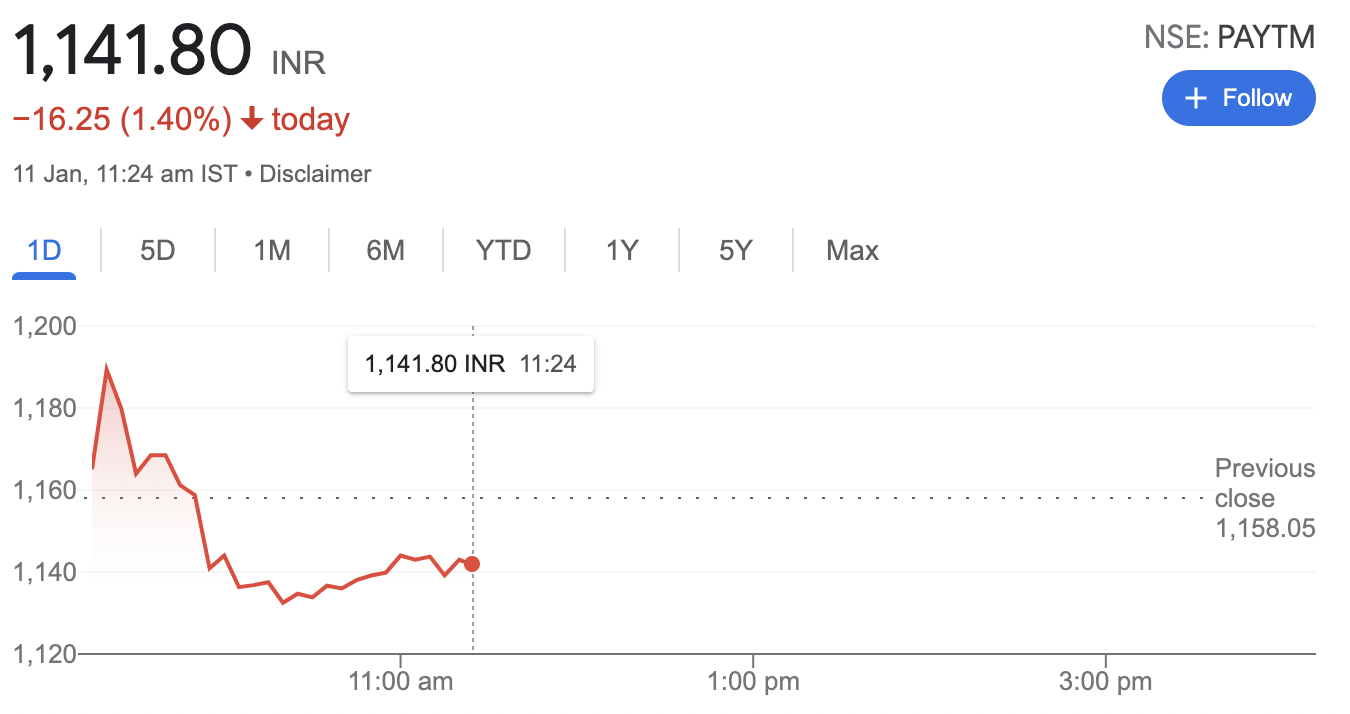Image resolution: width=1350 pixels, height=714 pixels.
Task: Click the Previous close 1,158.05 label
Action: (x=1265, y=498)
